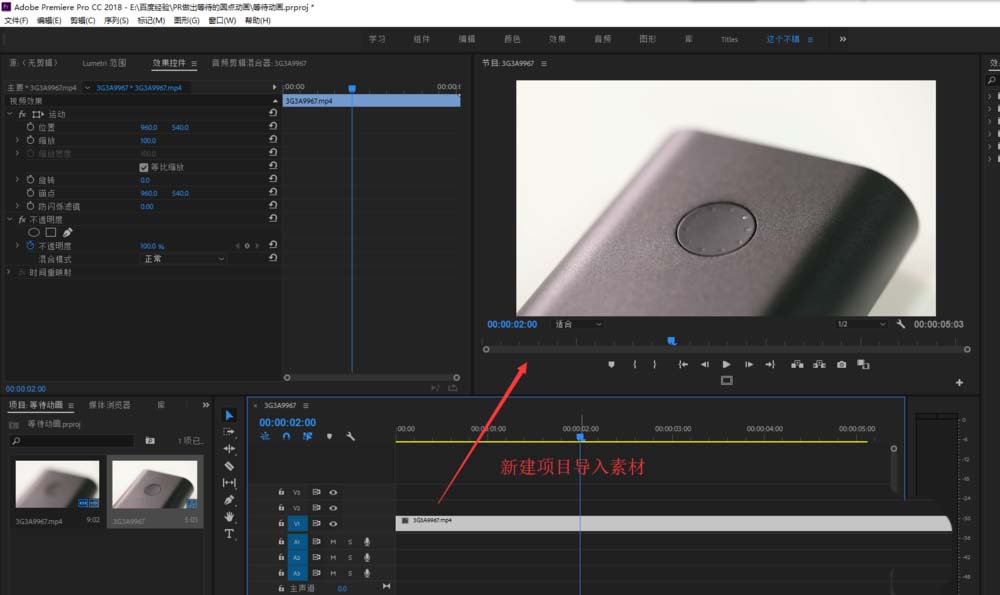The height and width of the screenshot is (595, 1000).
Task: Select the Slip tool
Action: coord(229,483)
